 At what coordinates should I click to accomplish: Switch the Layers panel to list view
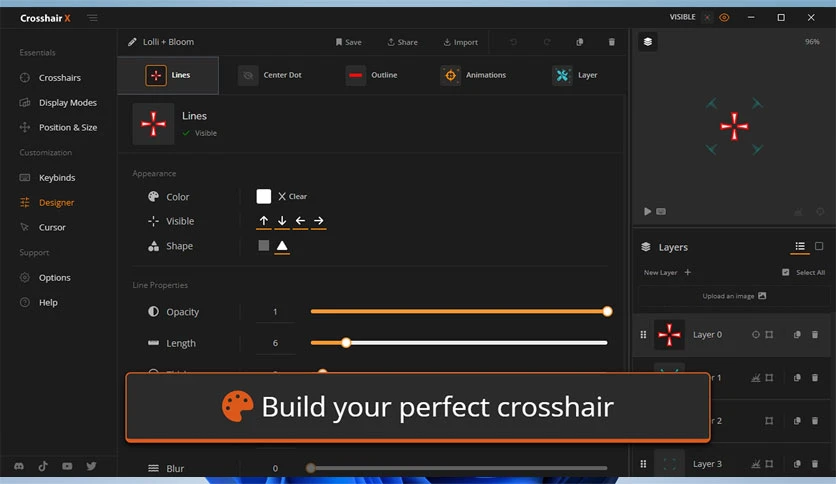[800, 246]
